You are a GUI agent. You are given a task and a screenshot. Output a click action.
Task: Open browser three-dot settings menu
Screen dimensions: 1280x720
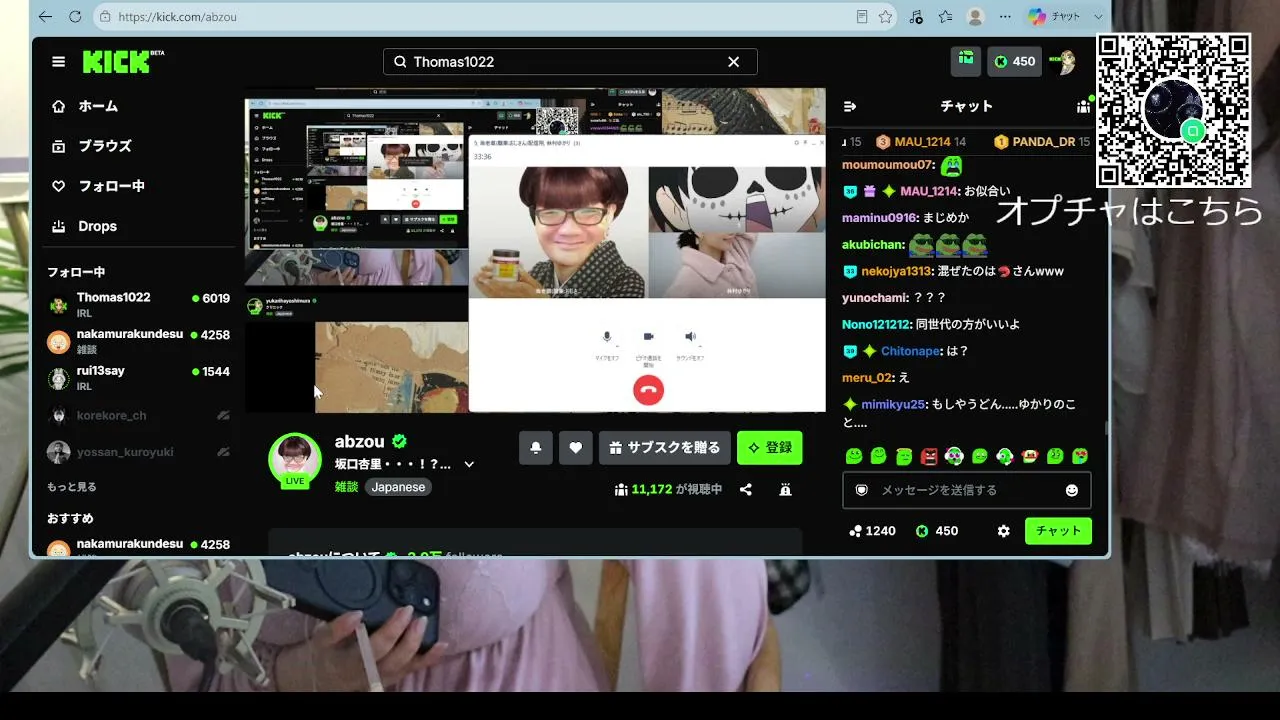pyautogui.click(x=1005, y=17)
